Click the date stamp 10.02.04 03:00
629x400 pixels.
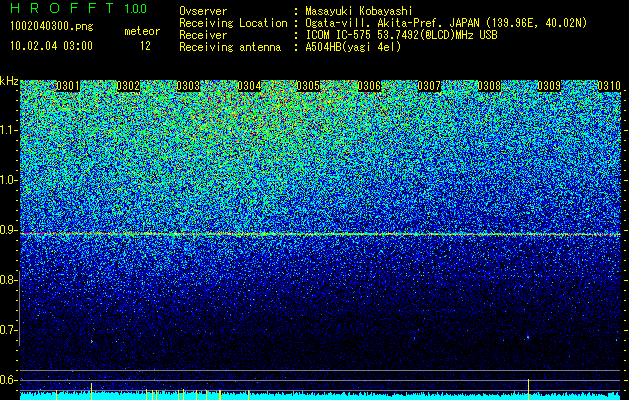click(51, 46)
